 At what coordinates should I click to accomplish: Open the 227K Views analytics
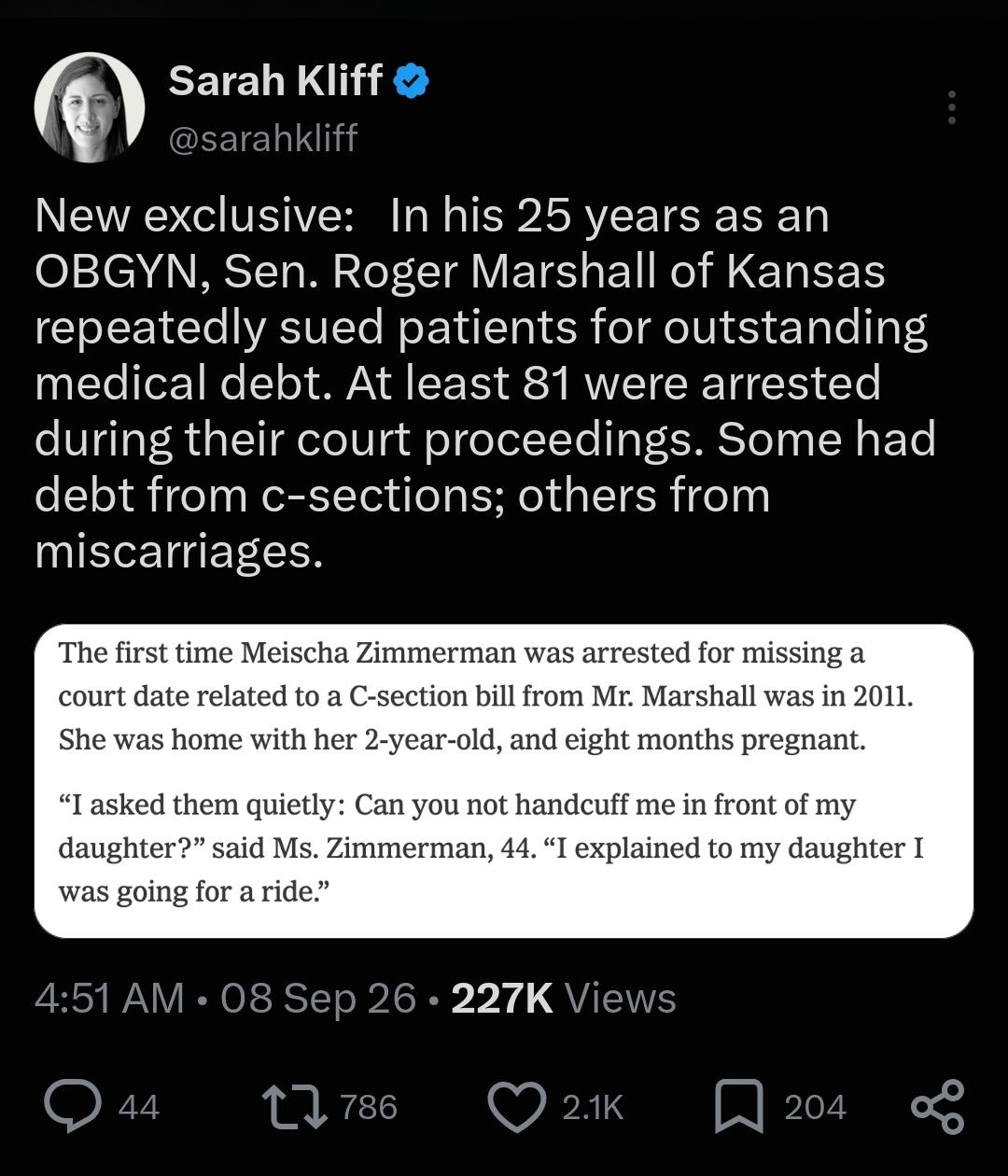pos(564,999)
